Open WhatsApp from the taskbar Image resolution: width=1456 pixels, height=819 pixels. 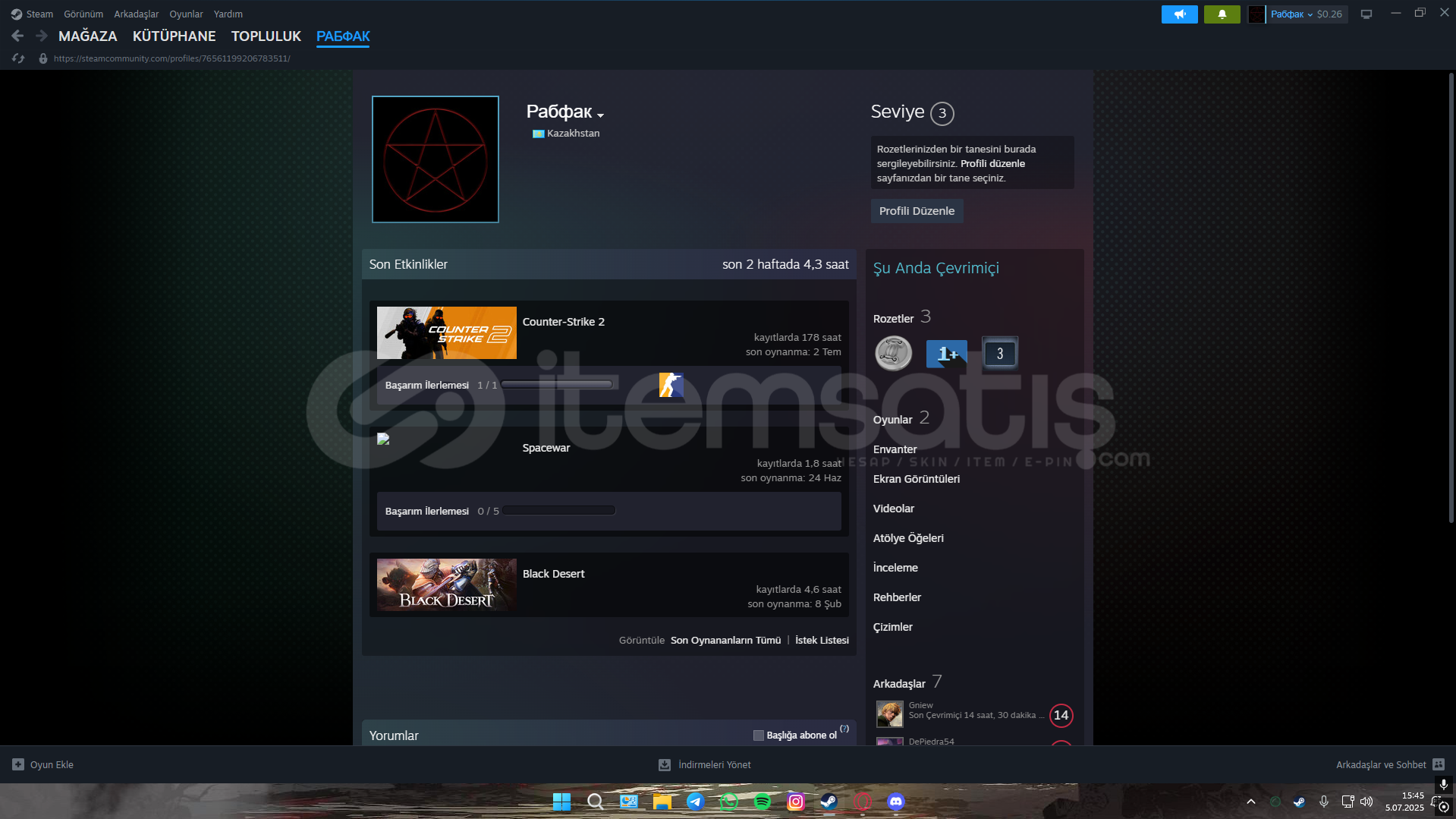click(729, 802)
